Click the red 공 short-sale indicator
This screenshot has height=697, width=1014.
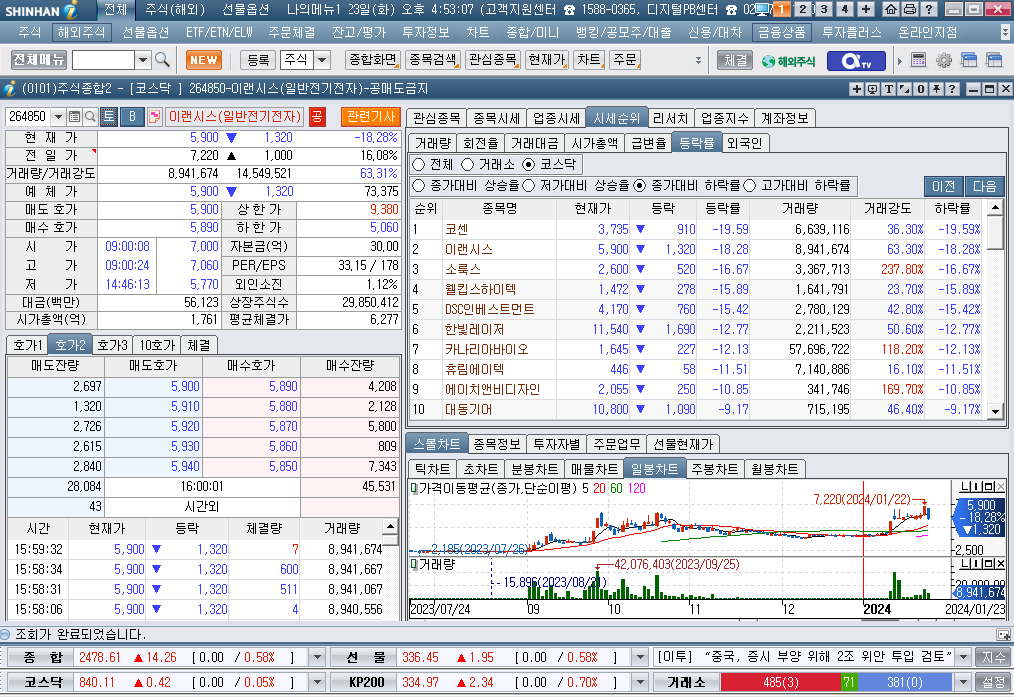pos(316,116)
